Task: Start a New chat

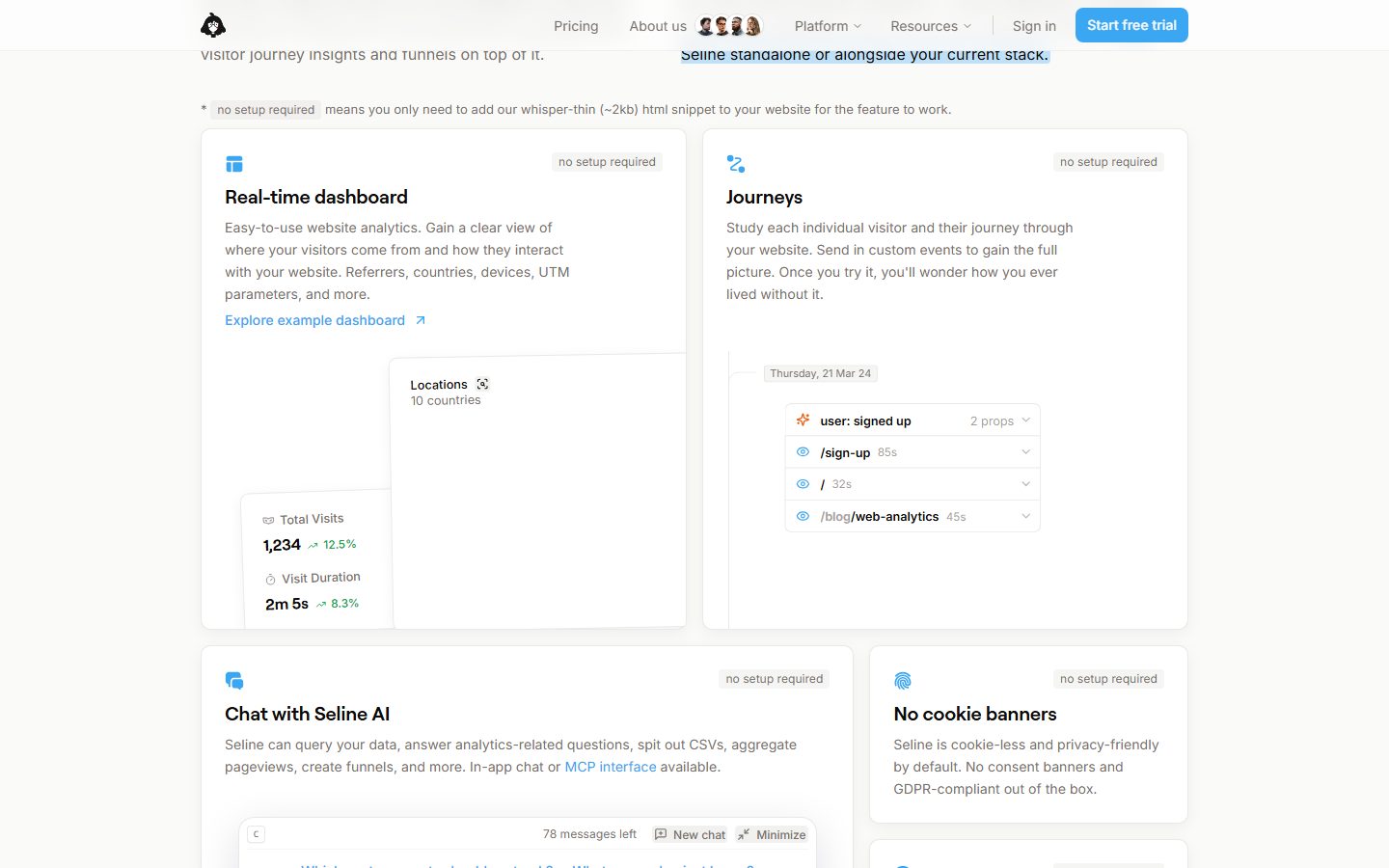Action: coord(690,834)
